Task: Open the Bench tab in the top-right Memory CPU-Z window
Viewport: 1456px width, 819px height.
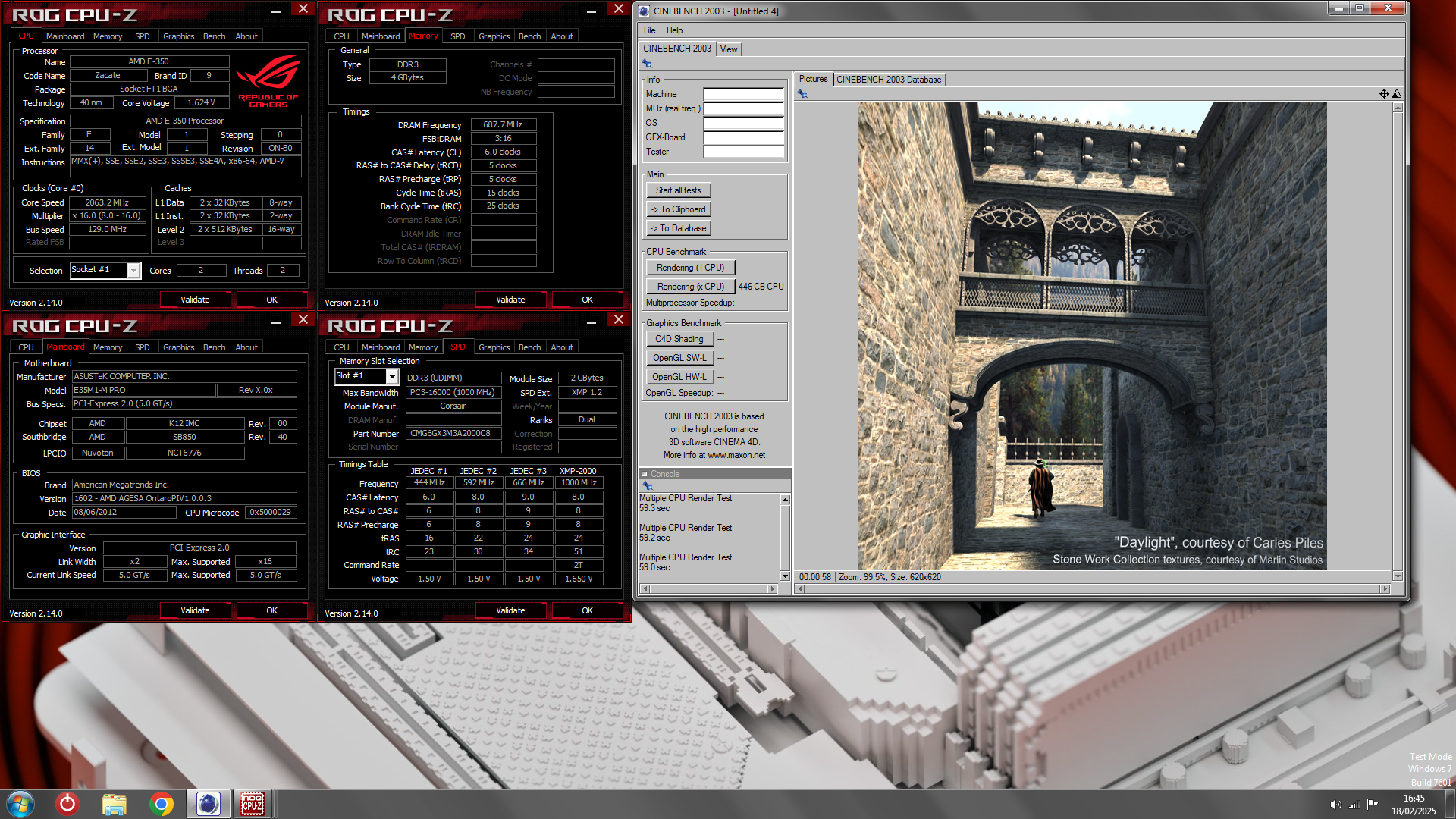Action: click(530, 36)
